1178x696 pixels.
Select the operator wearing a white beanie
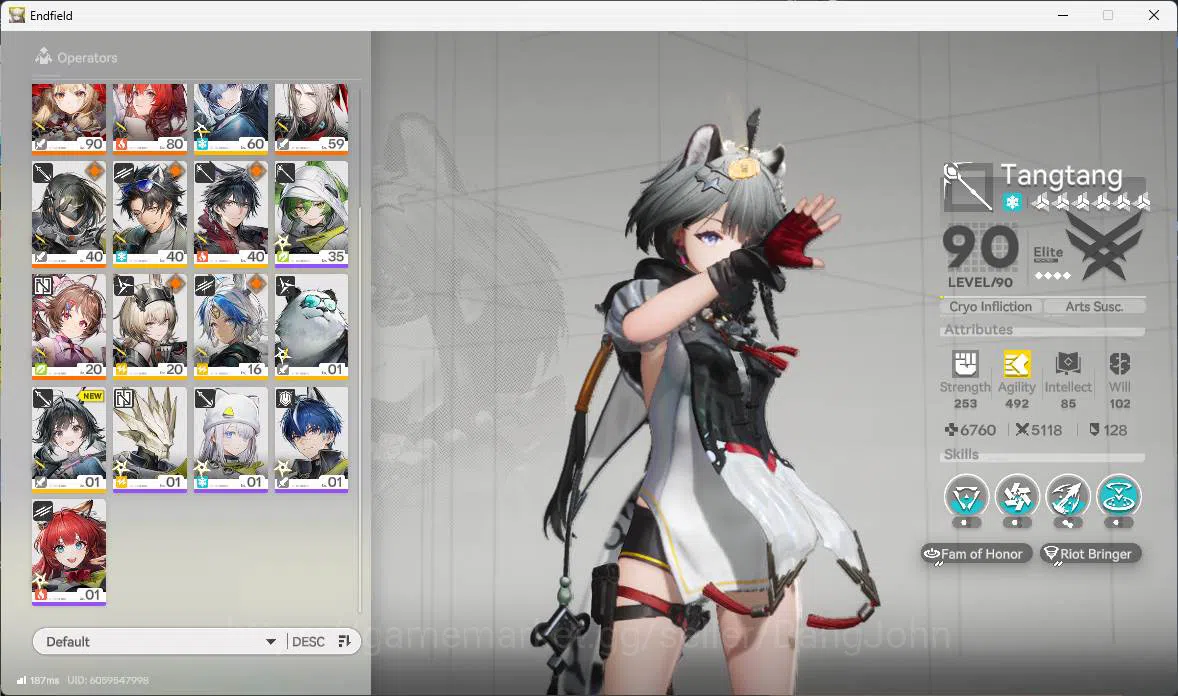pyautogui.click(x=231, y=439)
